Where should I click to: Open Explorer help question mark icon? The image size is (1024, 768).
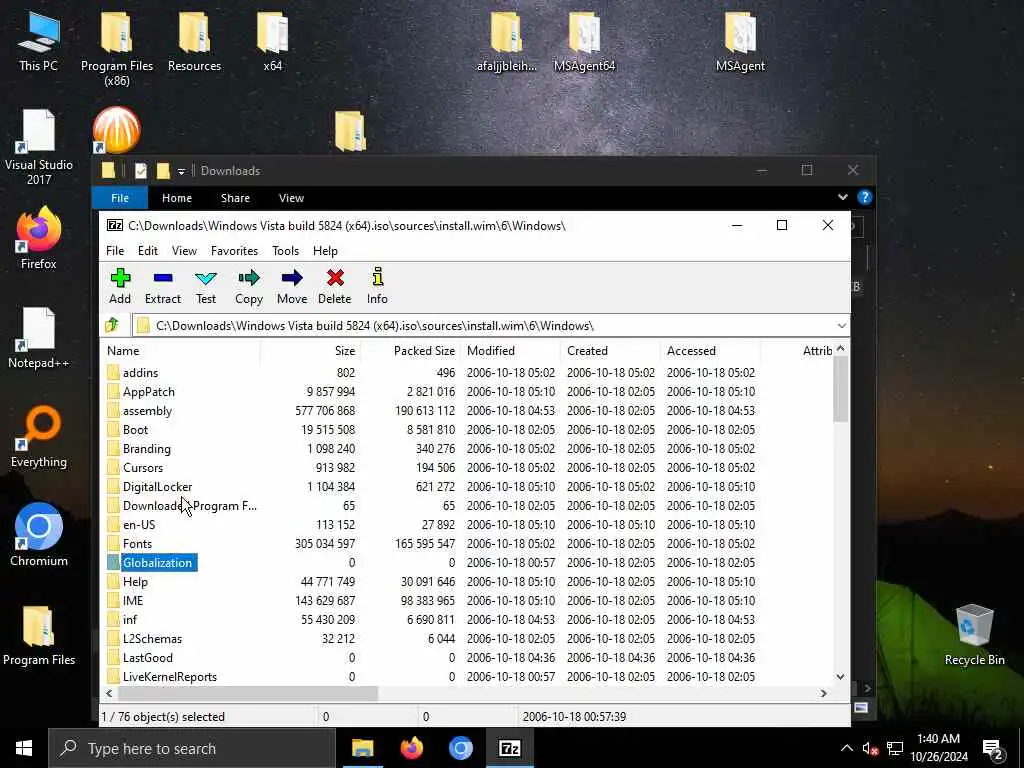tap(865, 197)
